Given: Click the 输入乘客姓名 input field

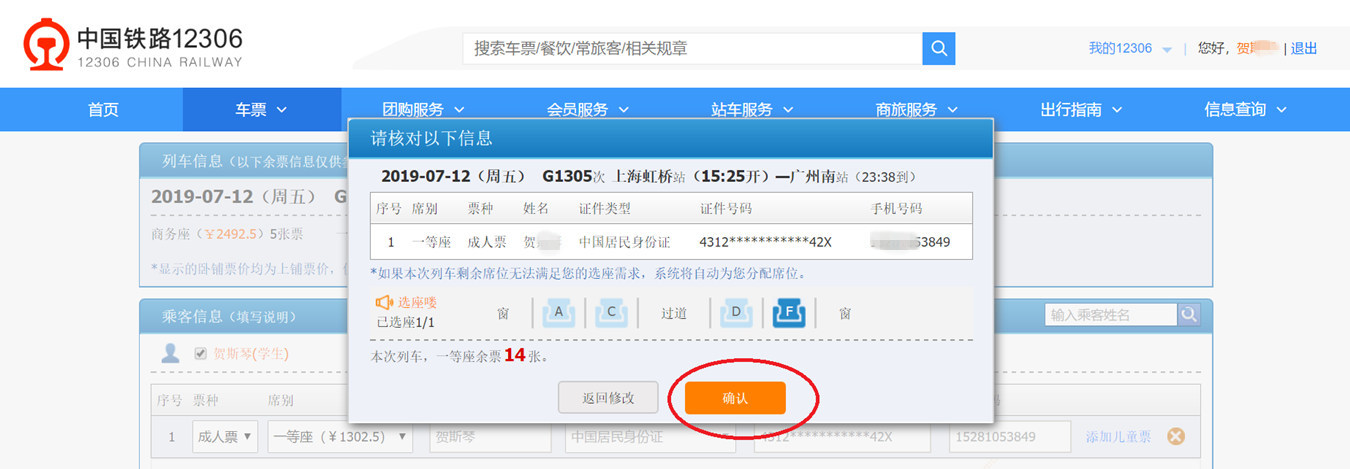Looking at the screenshot, I should (1110, 315).
